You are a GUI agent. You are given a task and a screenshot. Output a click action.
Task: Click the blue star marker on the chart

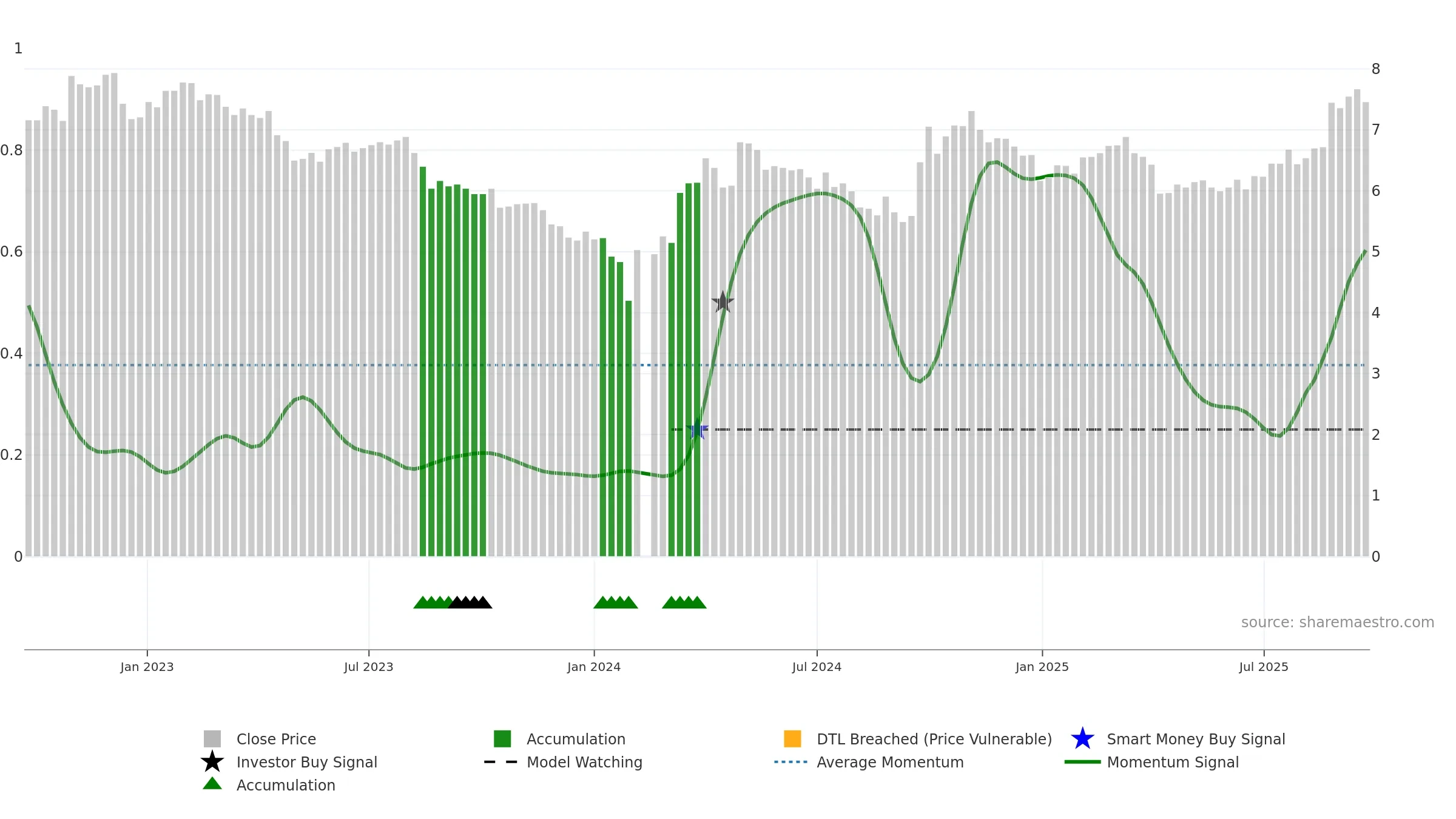tap(698, 430)
